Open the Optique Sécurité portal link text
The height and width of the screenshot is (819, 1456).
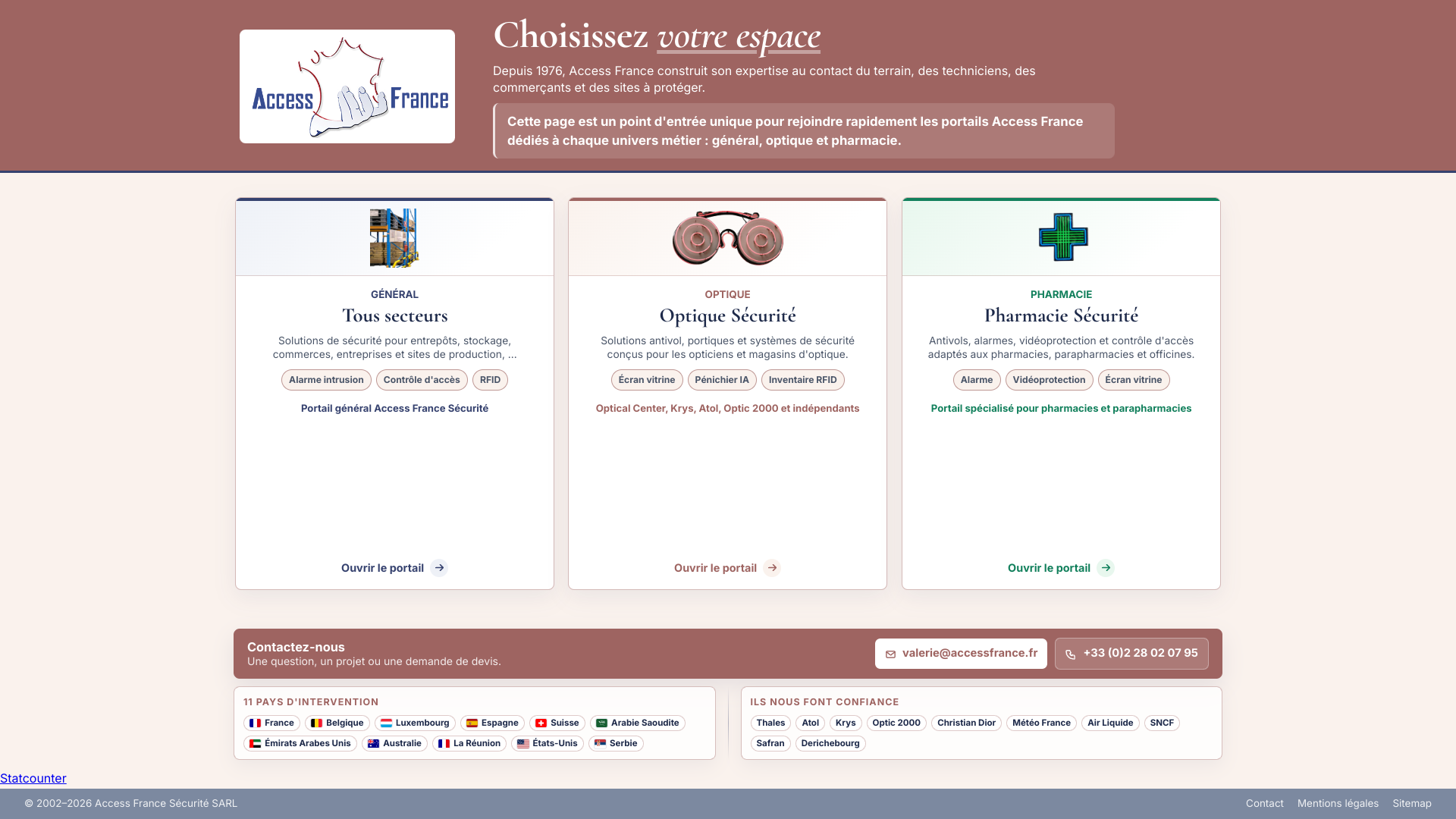[715, 568]
